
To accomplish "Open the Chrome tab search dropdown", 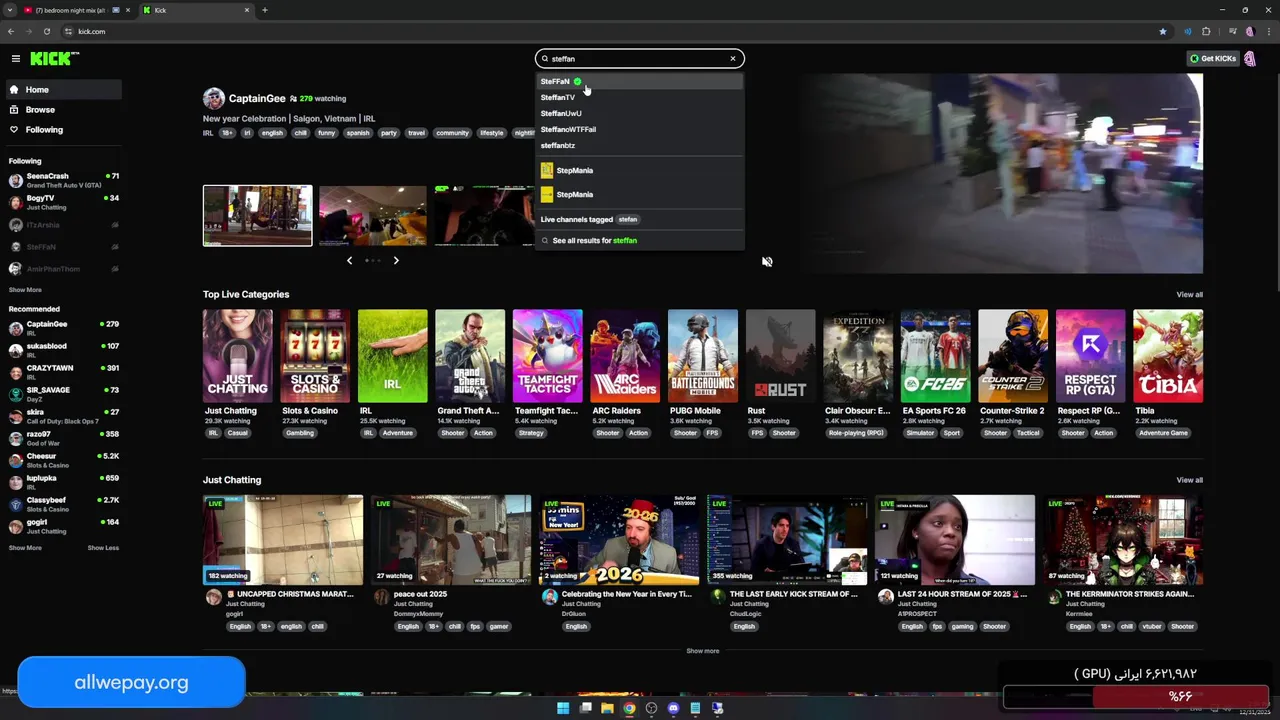I will [10, 10].
